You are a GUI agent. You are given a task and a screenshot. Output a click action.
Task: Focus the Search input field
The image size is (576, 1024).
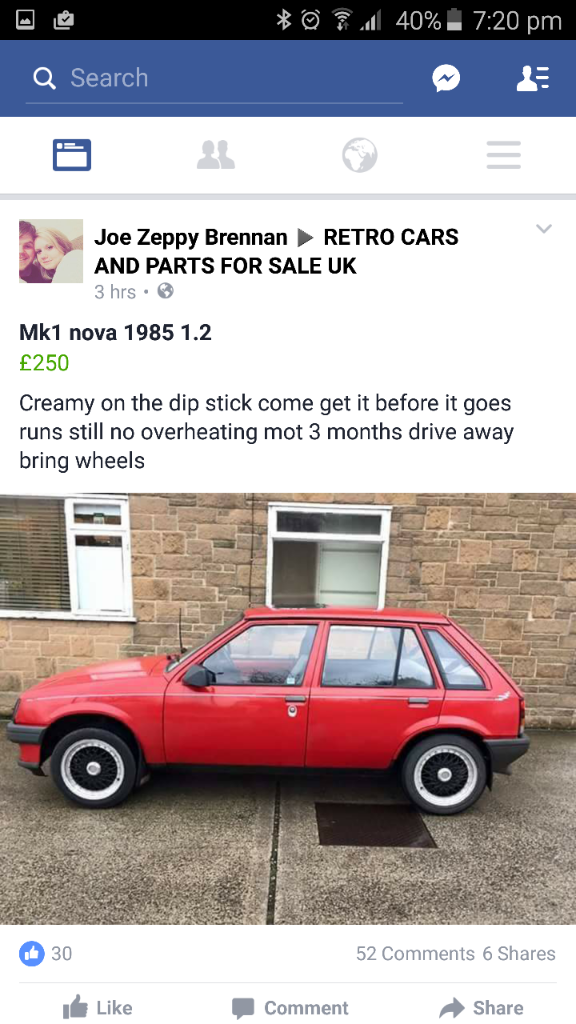tap(214, 78)
